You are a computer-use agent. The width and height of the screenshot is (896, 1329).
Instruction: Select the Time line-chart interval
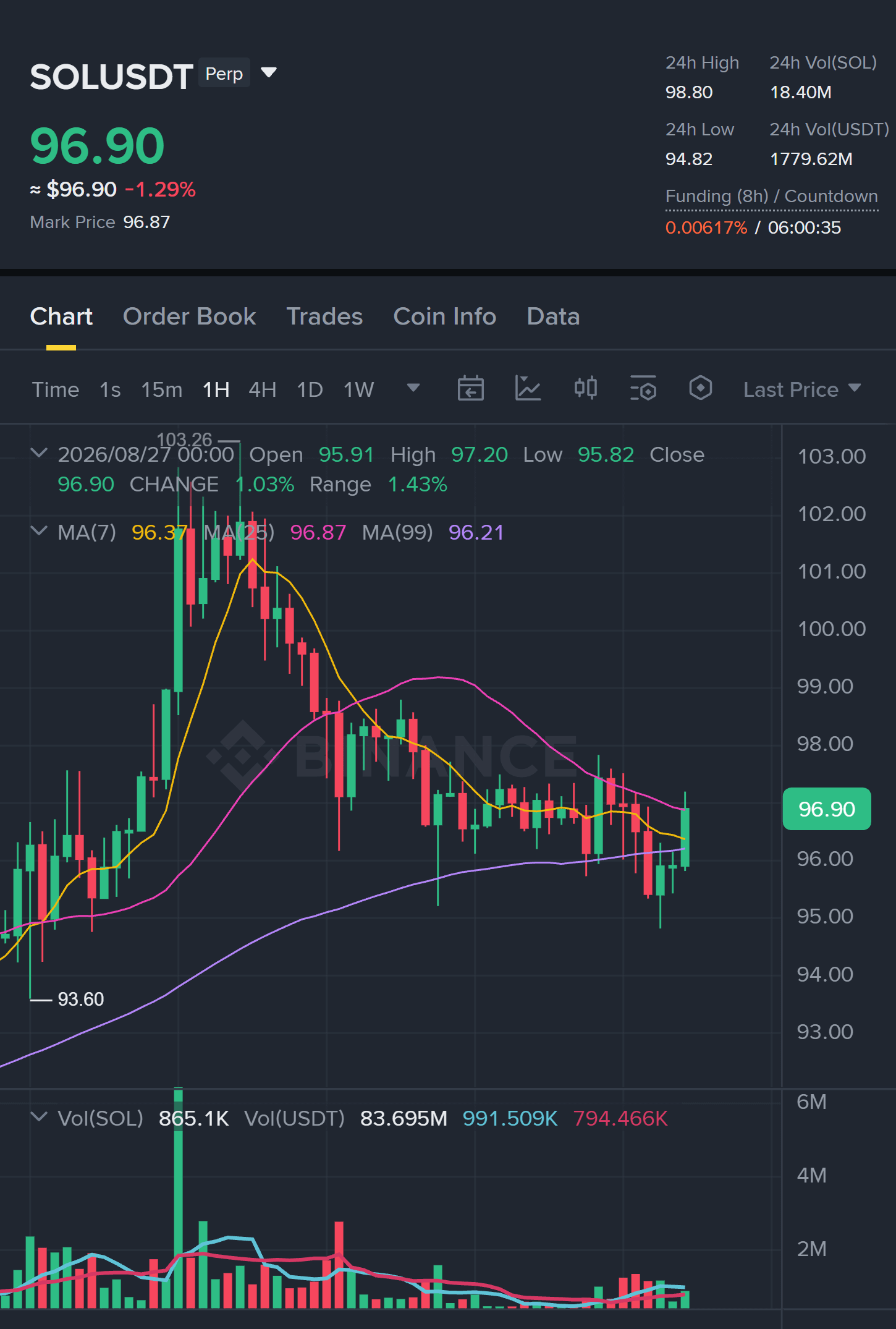click(x=56, y=389)
